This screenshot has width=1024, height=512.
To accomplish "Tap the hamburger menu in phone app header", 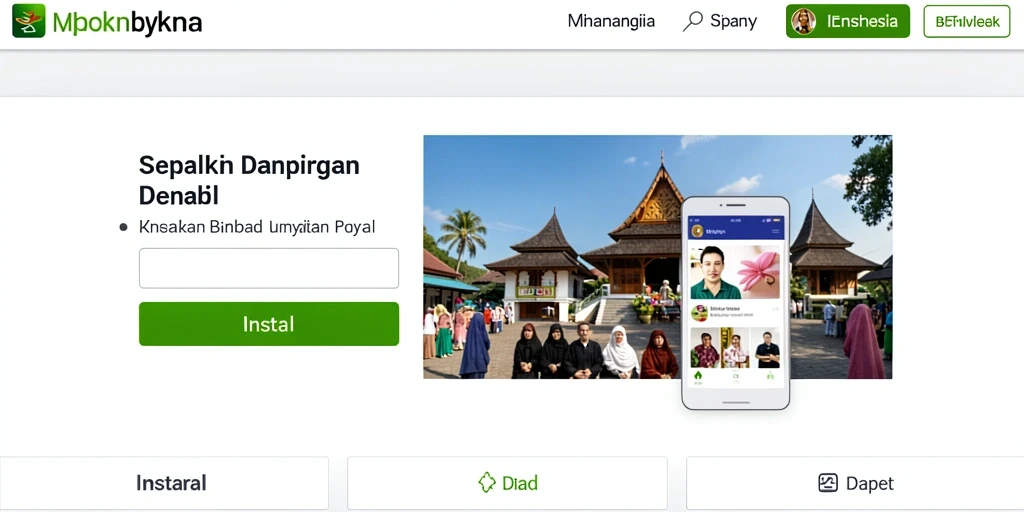I will (775, 231).
